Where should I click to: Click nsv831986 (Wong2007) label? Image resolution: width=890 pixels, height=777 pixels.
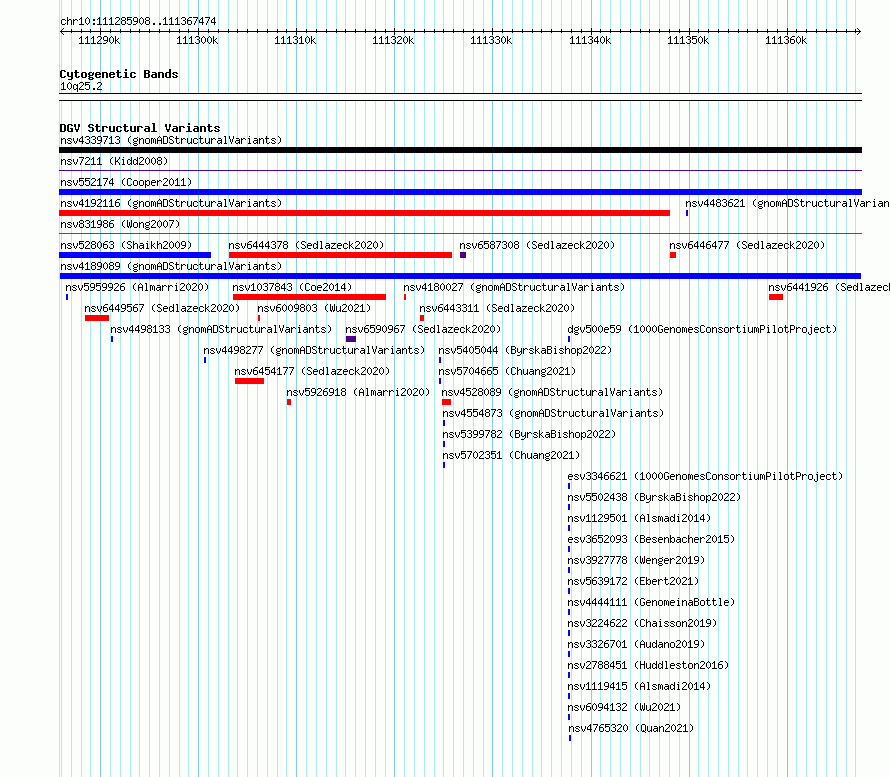(120, 224)
